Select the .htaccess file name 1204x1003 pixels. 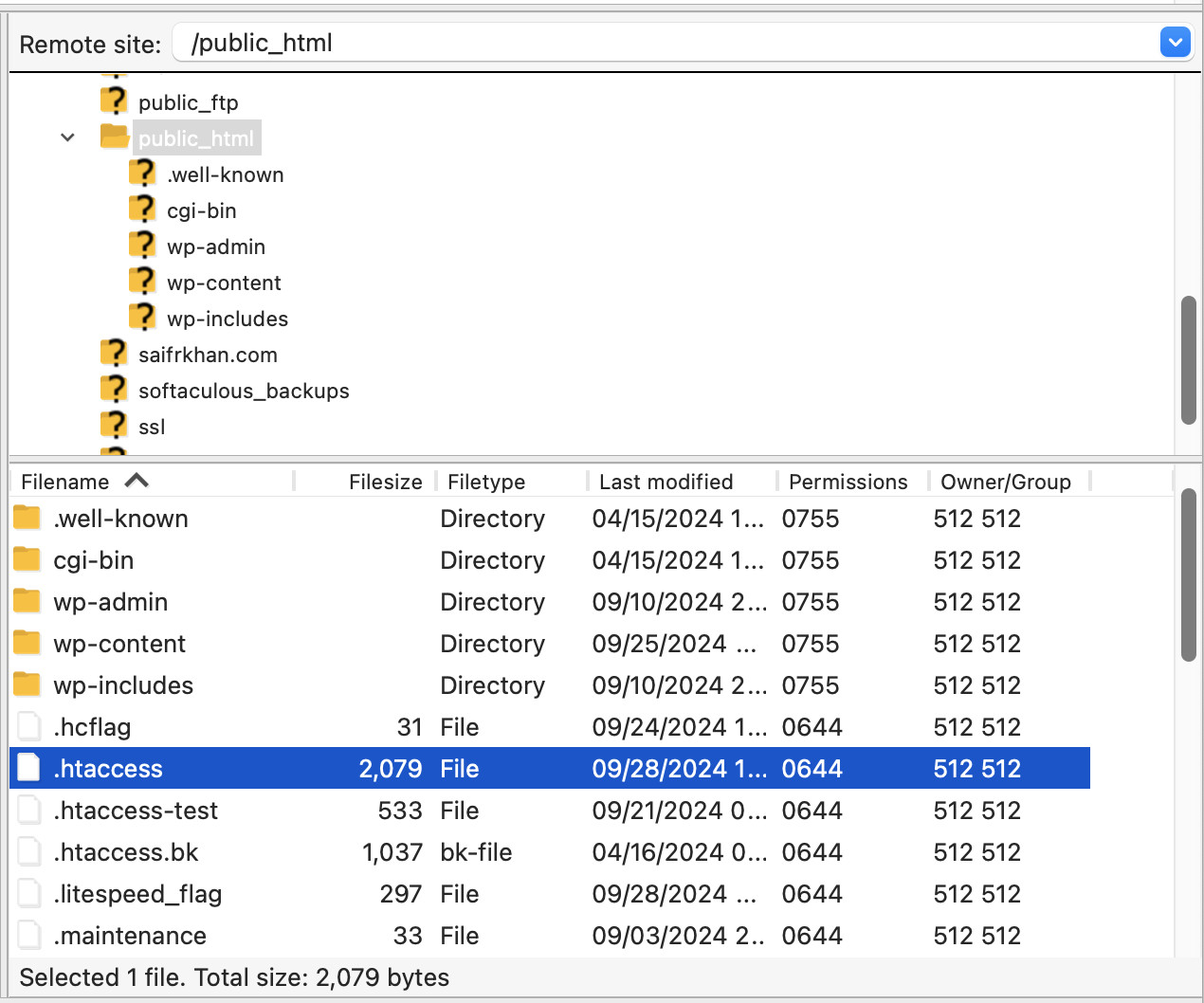[x=108, y=769]
